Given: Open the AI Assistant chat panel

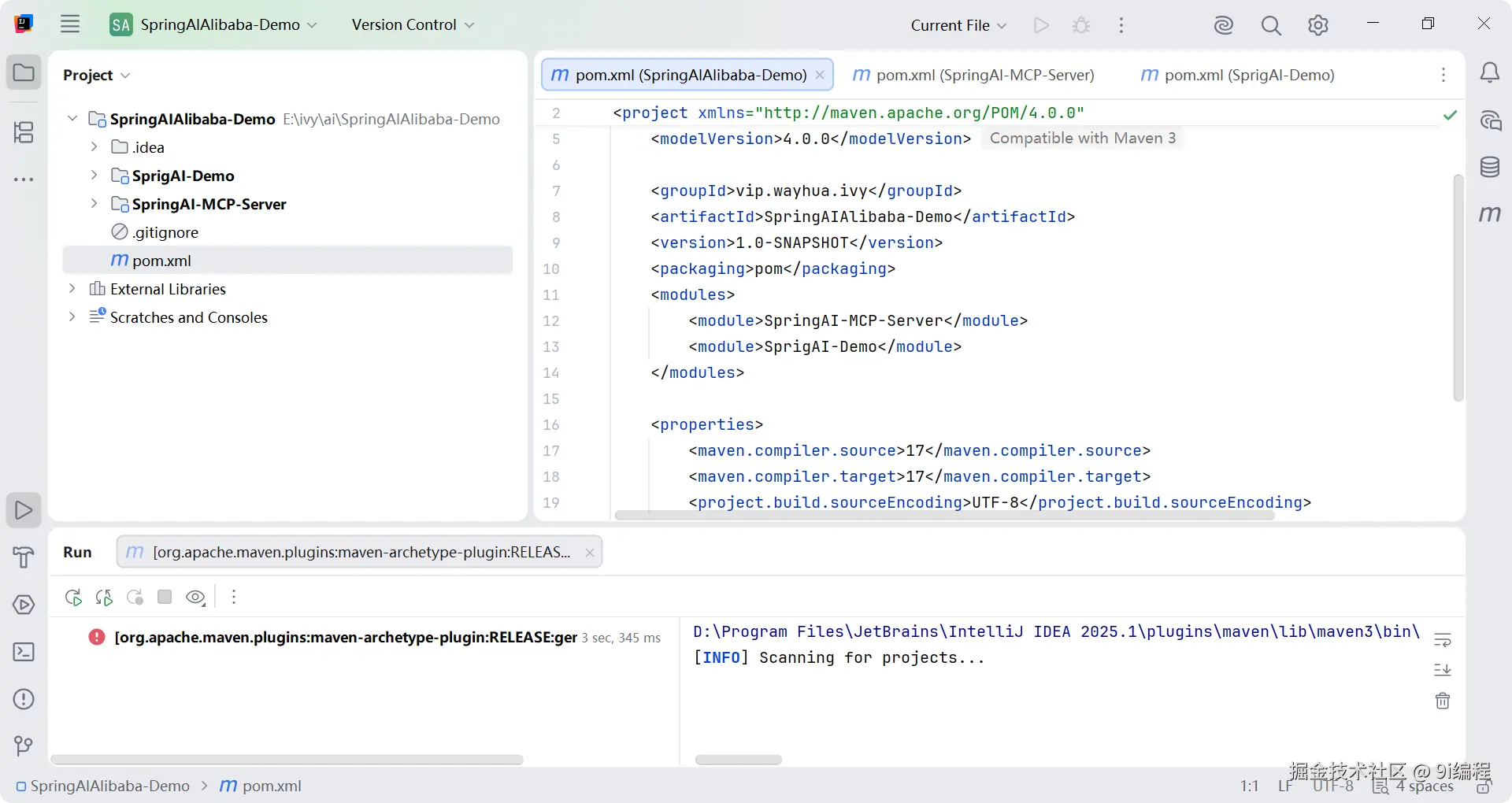Looking at the screenshot, I should tap(1489, 120).
